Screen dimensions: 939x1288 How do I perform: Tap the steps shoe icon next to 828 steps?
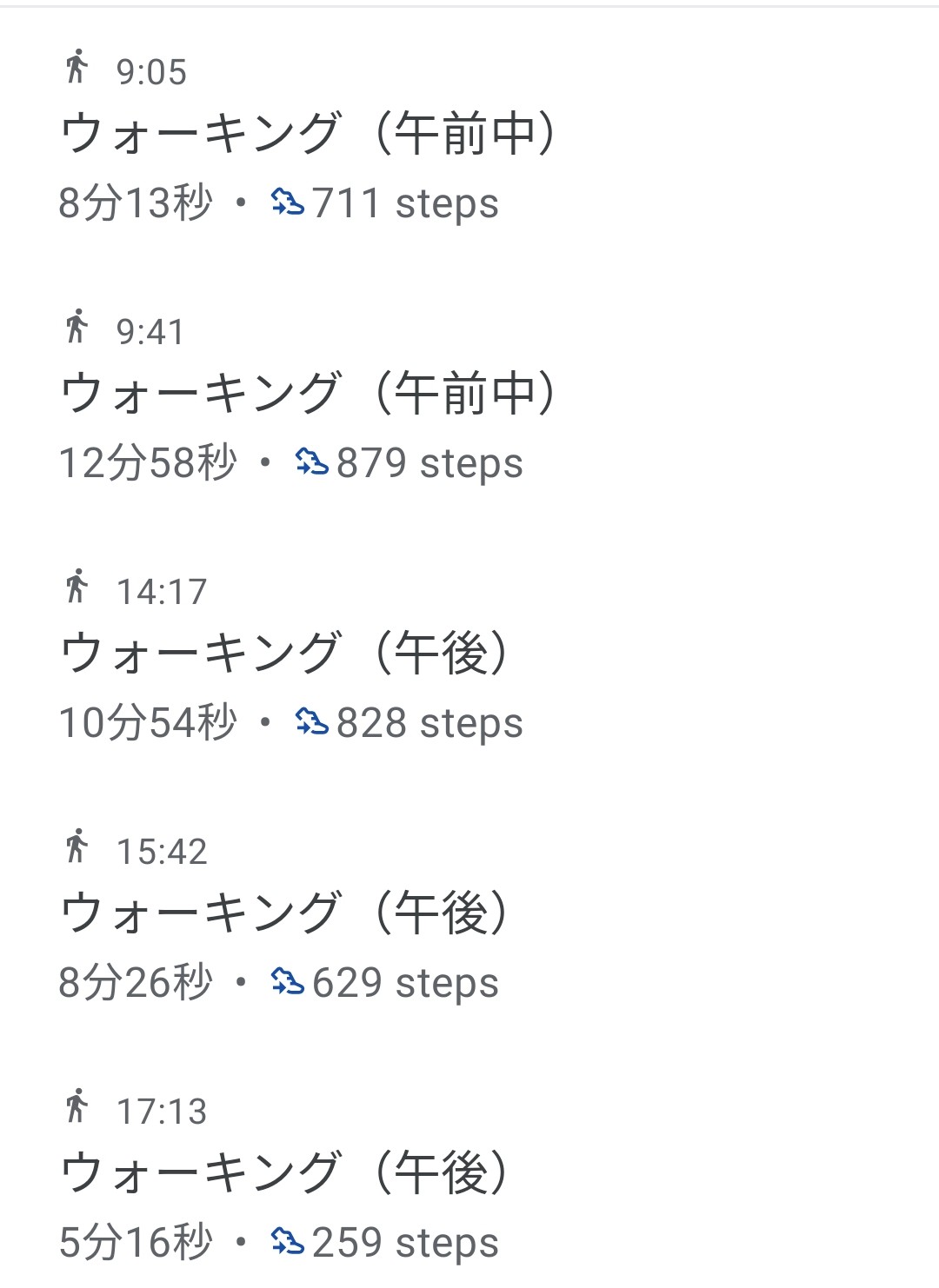pos(312,722)
